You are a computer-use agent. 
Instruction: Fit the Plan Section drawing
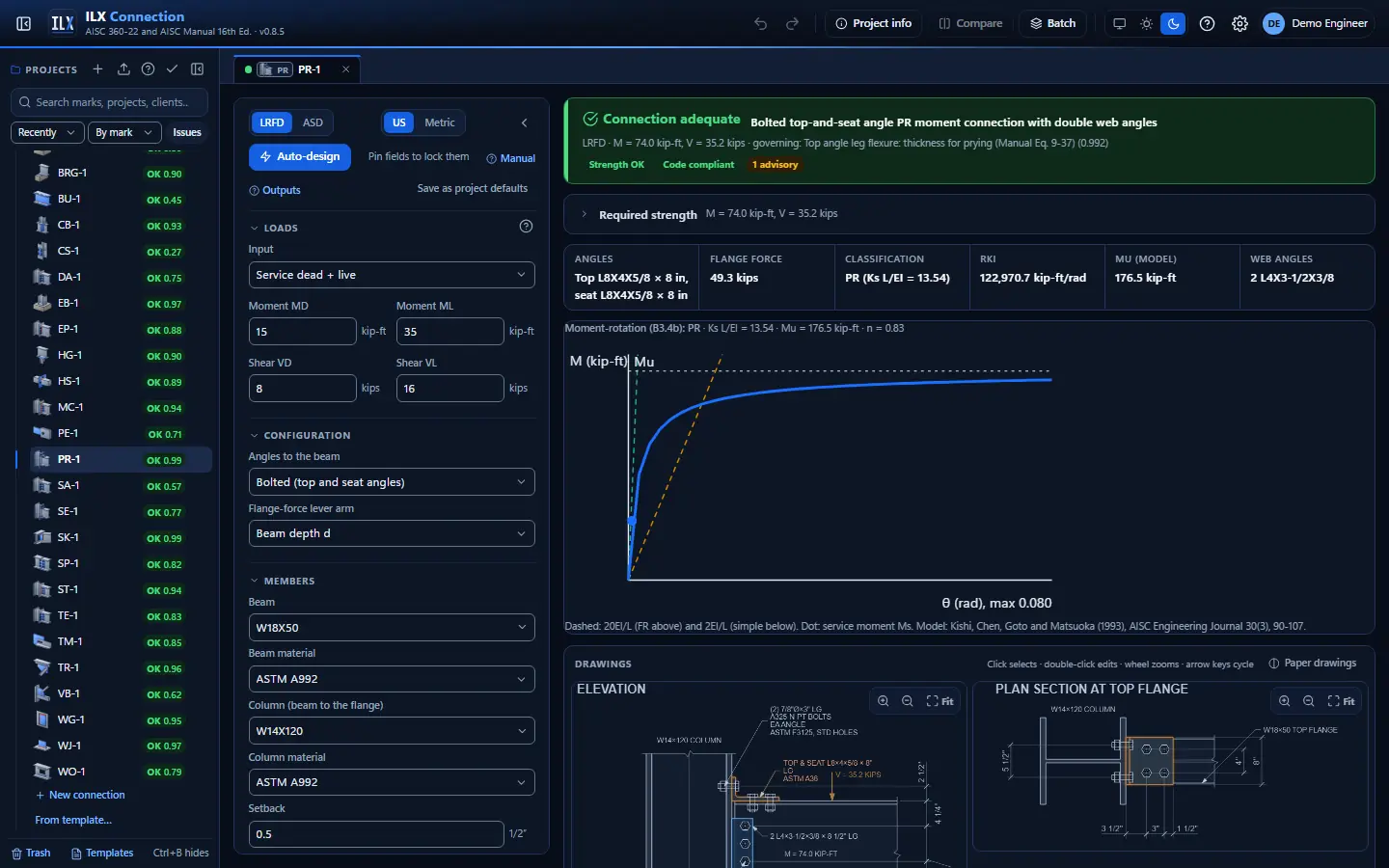tap(1342, 701)
